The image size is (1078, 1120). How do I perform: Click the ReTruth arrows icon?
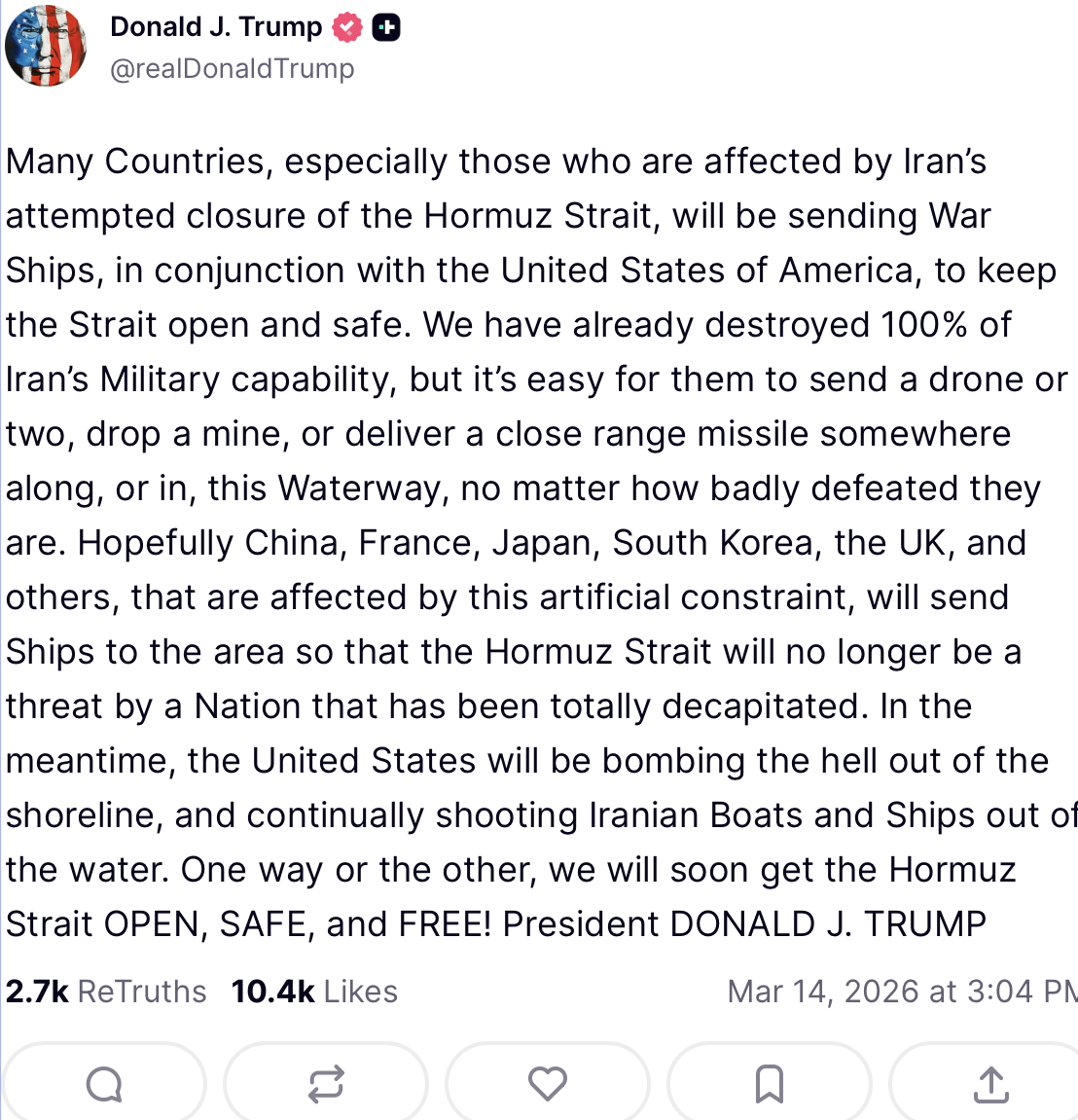[x=326, y=1083]
